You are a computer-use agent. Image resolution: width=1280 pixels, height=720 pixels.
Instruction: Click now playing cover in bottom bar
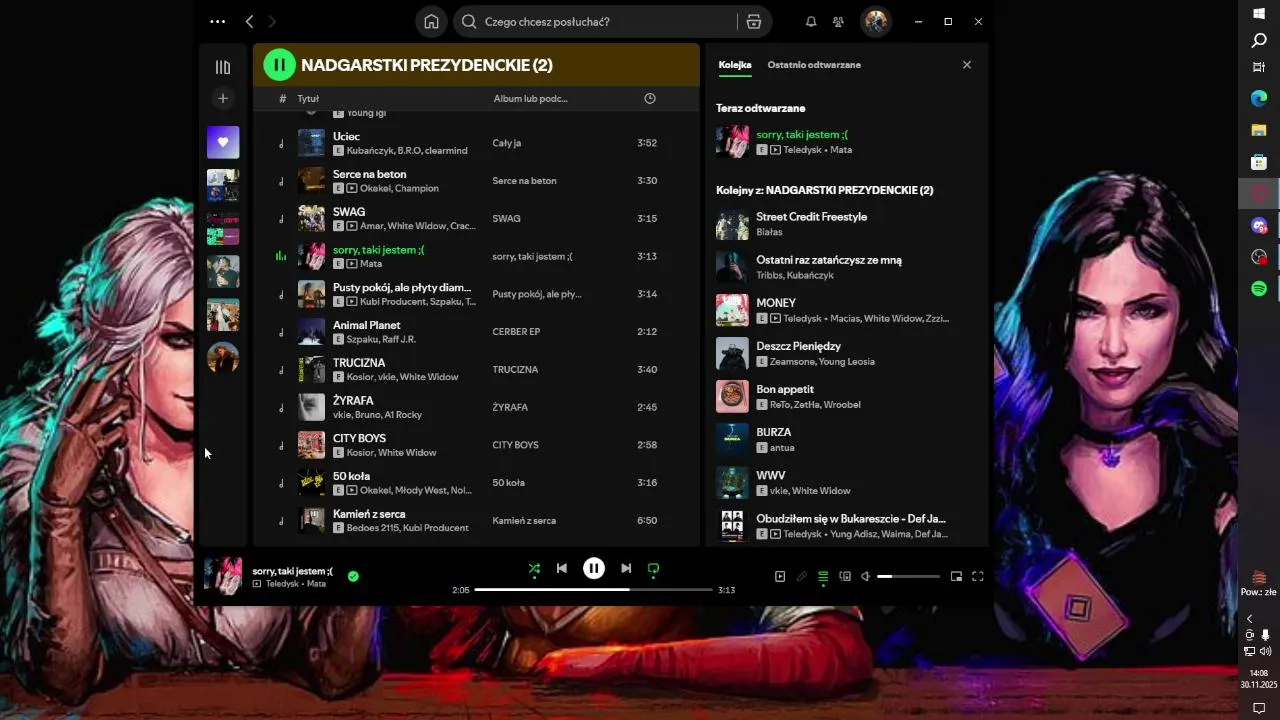(x=223, y=576)
